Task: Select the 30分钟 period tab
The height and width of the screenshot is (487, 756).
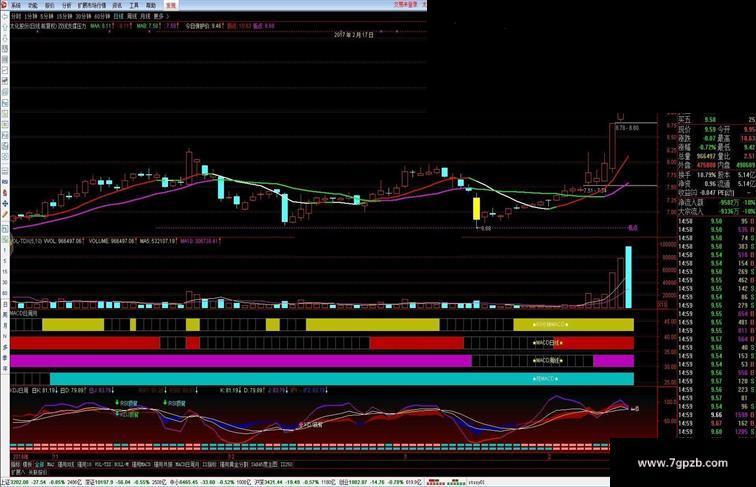Action: point(82,16)
